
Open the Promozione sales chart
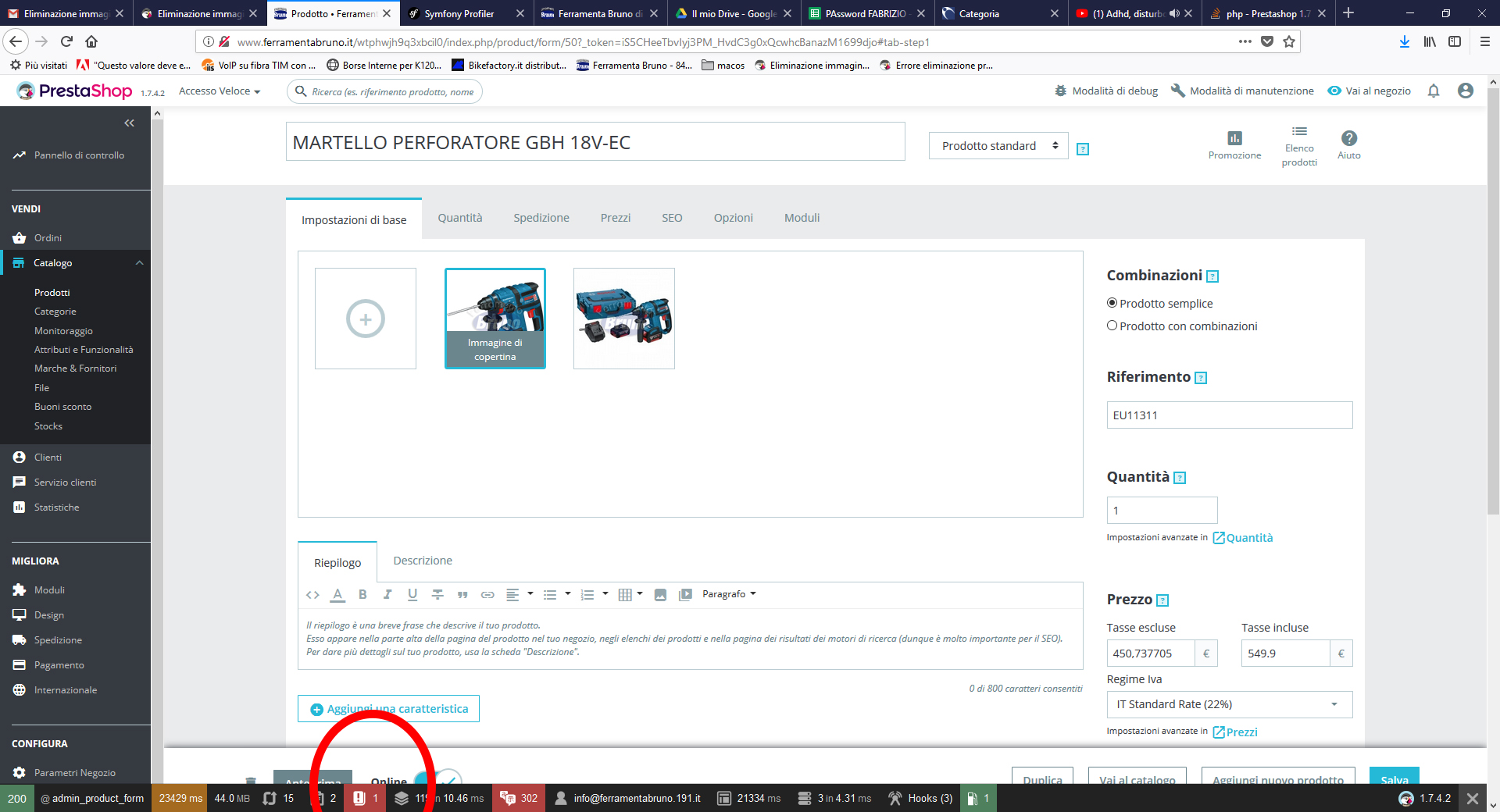click(1234, 145)
